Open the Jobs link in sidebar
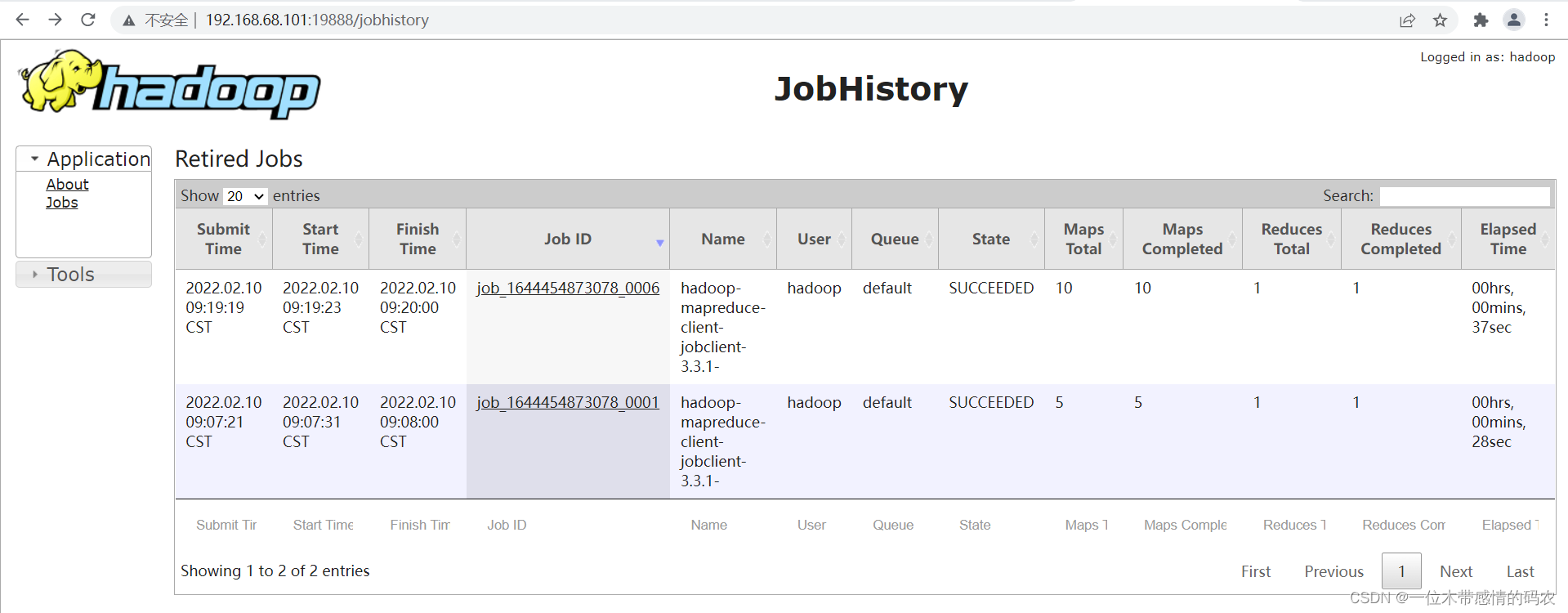Viewport: 1568px width, 613px height. pyautogui.click(x=62, y=203)
